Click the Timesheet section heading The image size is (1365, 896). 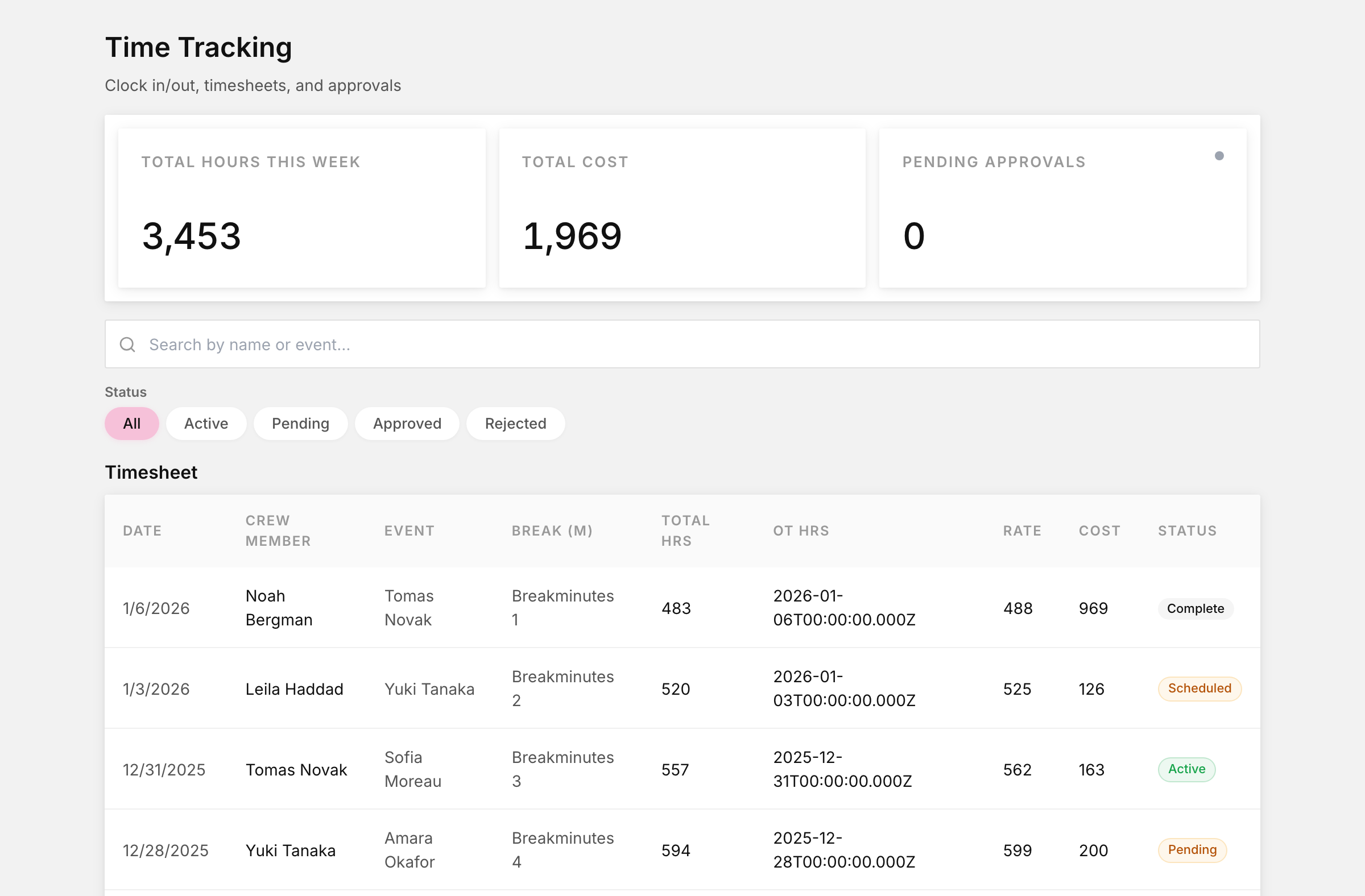pos(151,472)
